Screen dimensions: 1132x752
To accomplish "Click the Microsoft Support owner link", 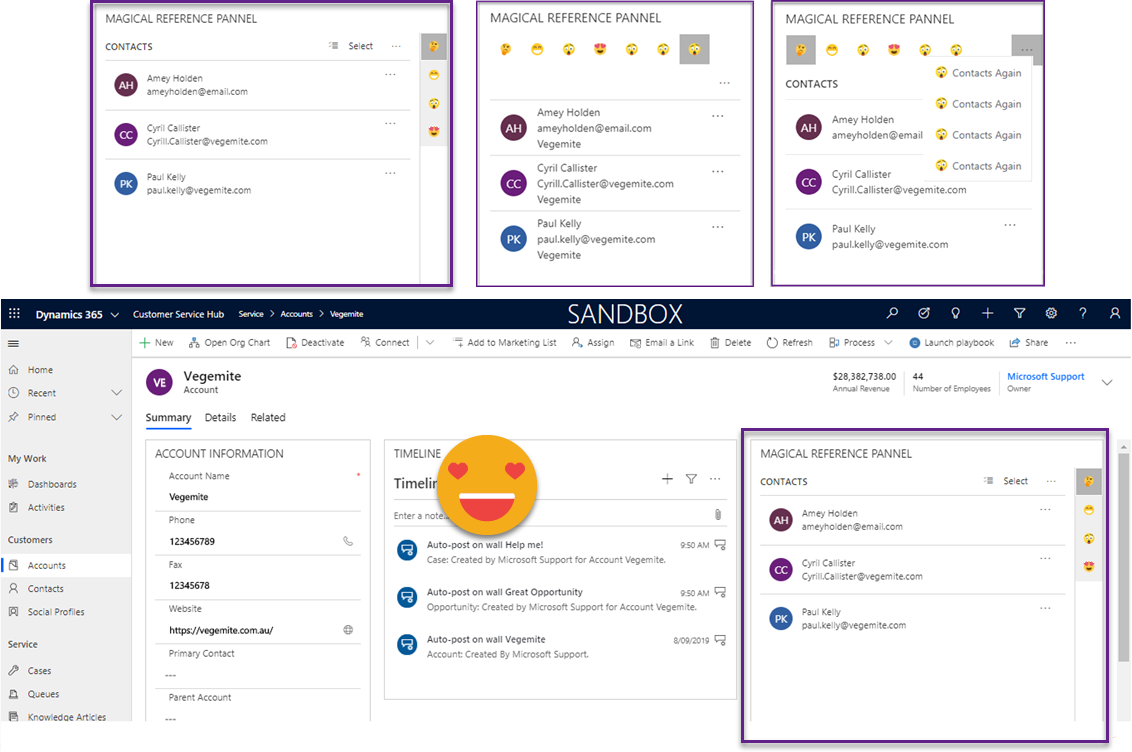I will 1045,377.
